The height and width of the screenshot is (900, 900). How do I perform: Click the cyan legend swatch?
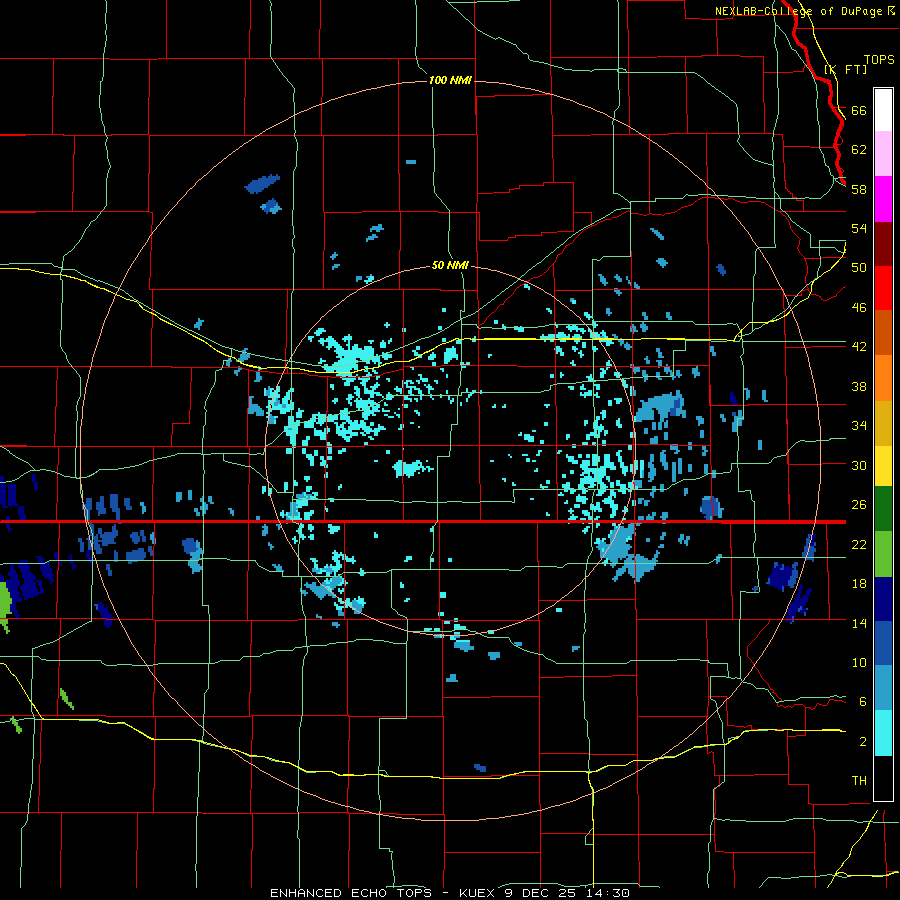coord(883,733)
